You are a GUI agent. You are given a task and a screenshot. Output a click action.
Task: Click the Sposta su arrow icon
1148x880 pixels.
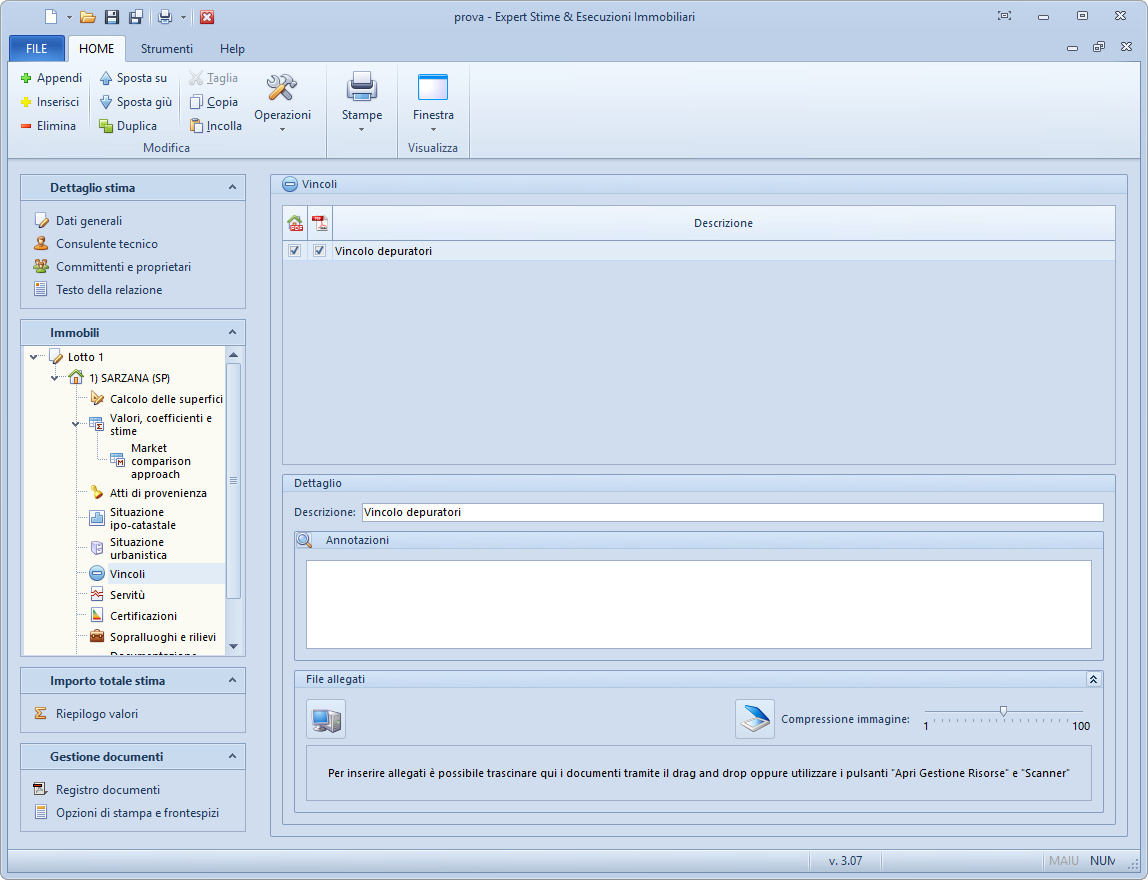pos(106,78)
